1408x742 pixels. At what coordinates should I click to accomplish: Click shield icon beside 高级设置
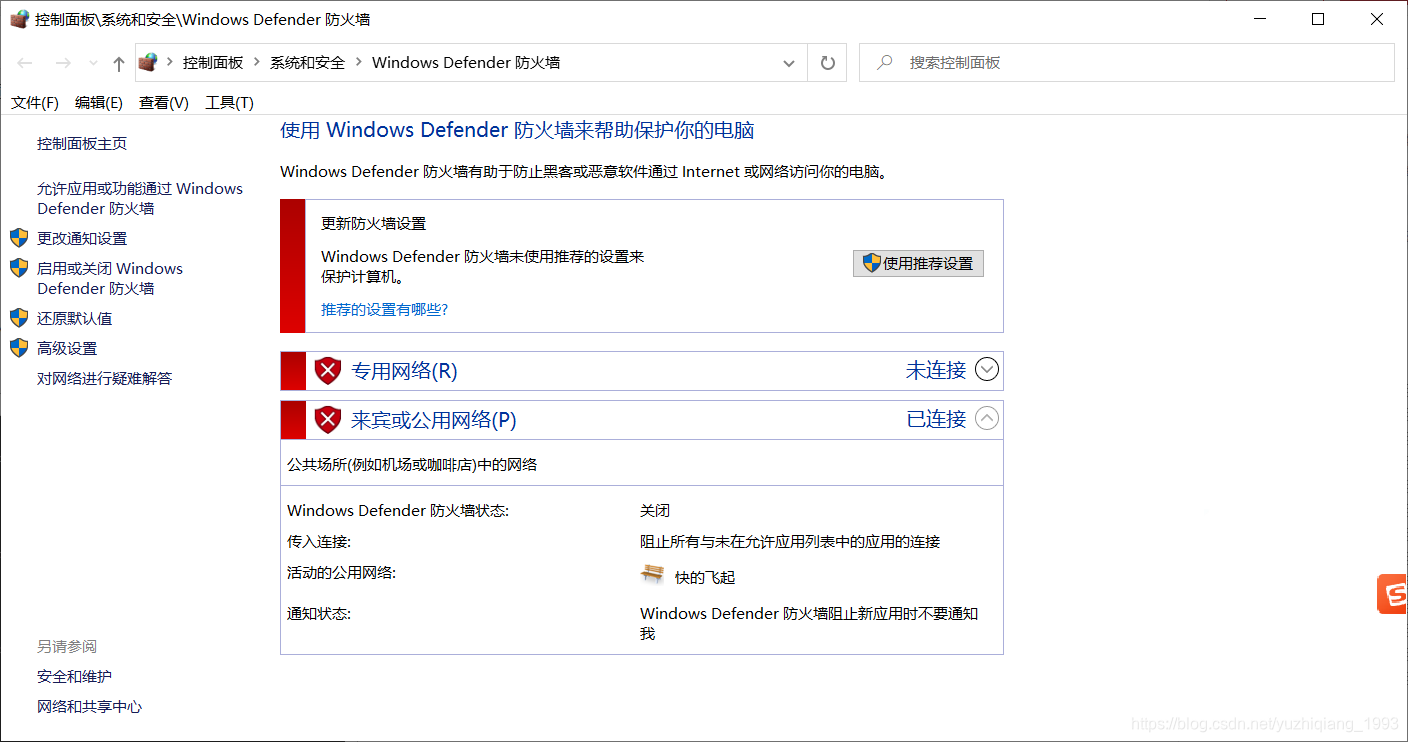point(19,348)
